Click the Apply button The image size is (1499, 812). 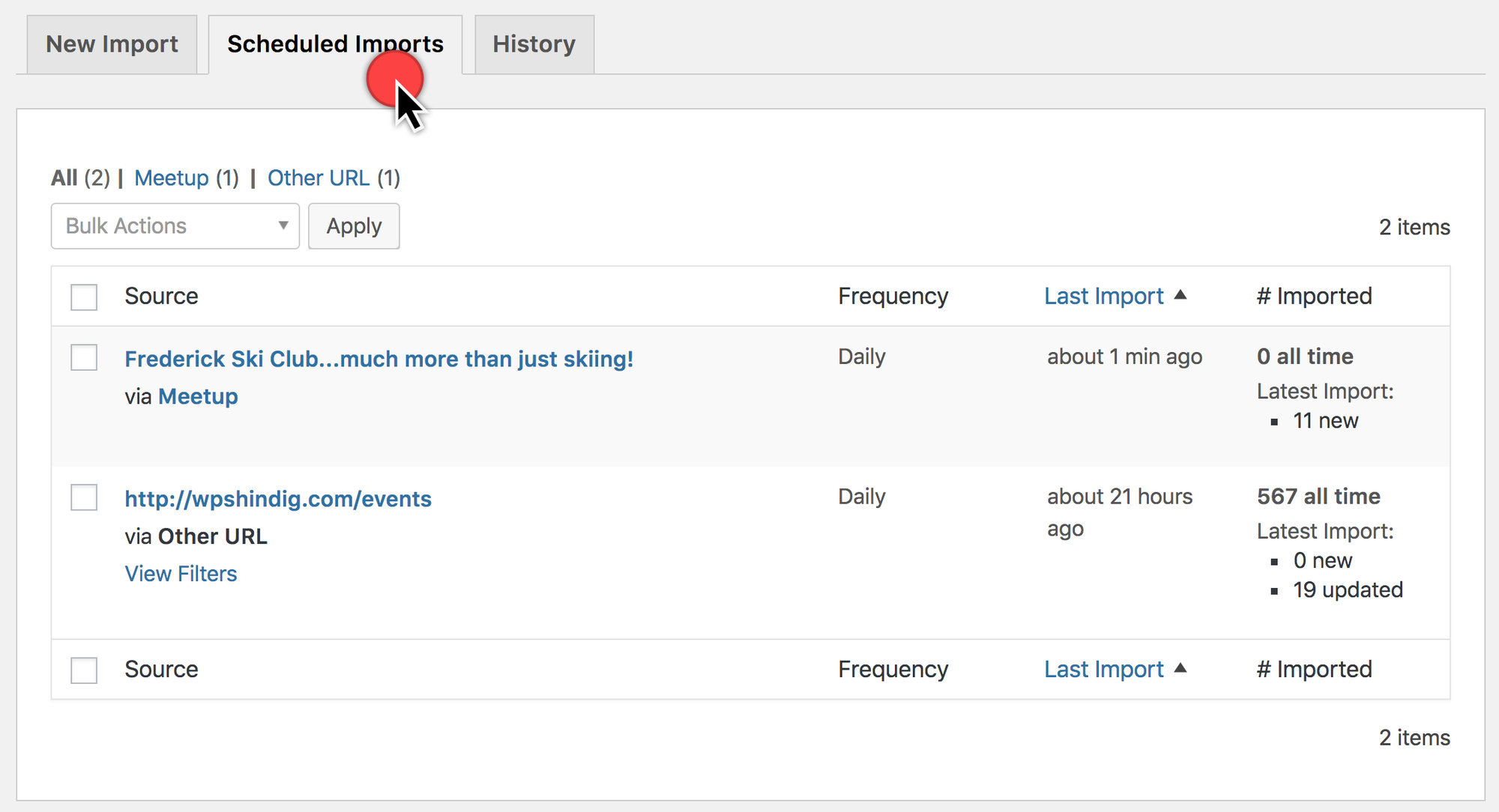(x=354, y=225)
